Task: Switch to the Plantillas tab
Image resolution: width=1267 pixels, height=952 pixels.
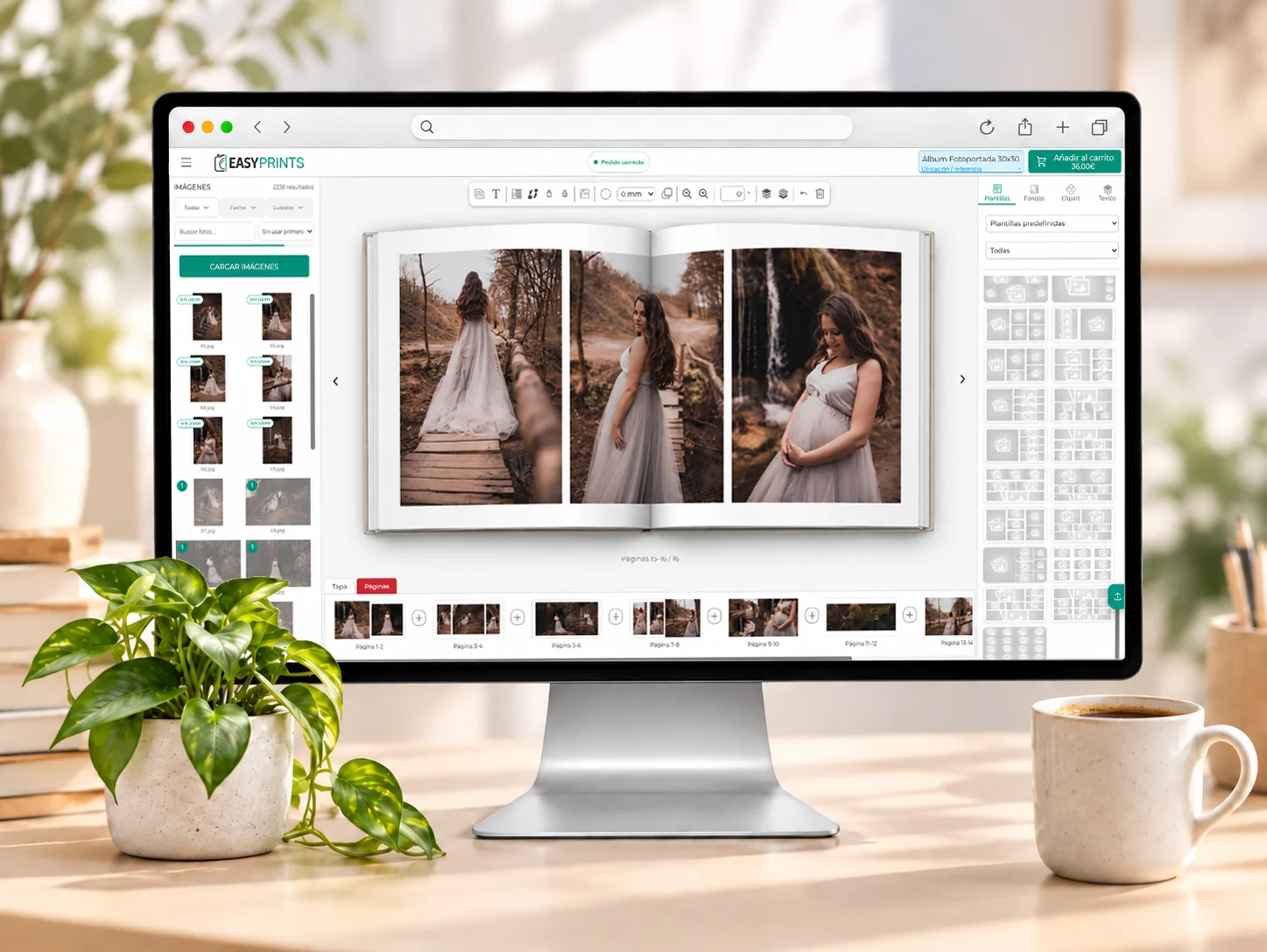Action: pos(996,193)
